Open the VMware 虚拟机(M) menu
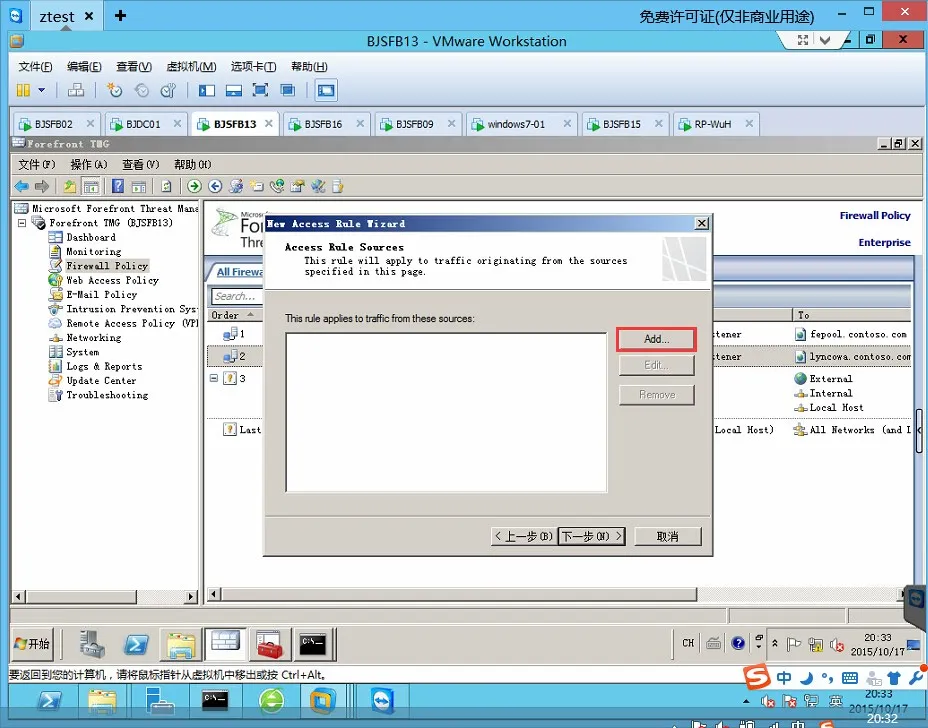The height and width of the screenshot is (728, 928). (x=191, y=66)
